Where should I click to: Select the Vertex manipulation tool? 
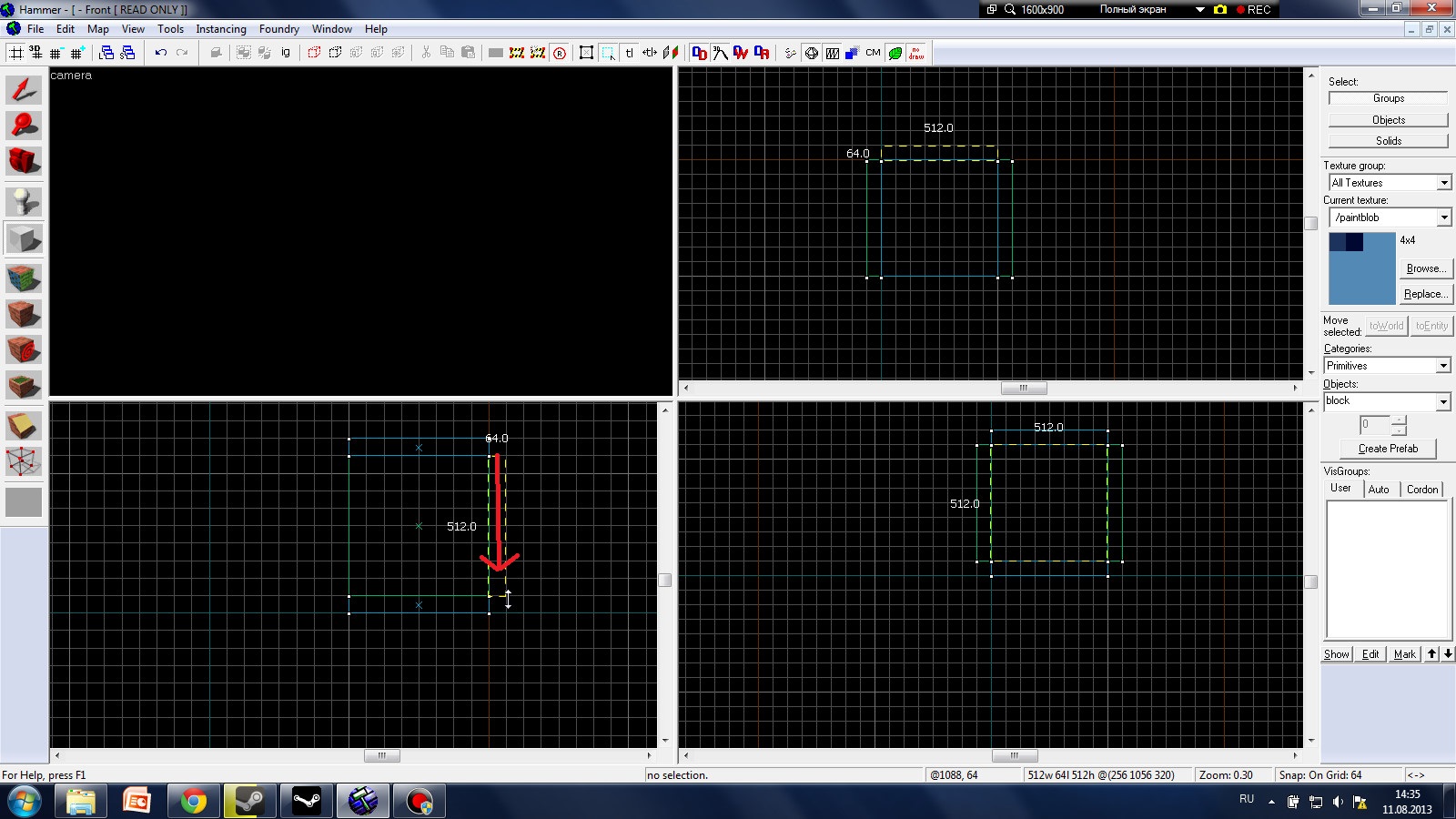pyautogui.click(x=24, y=461)
